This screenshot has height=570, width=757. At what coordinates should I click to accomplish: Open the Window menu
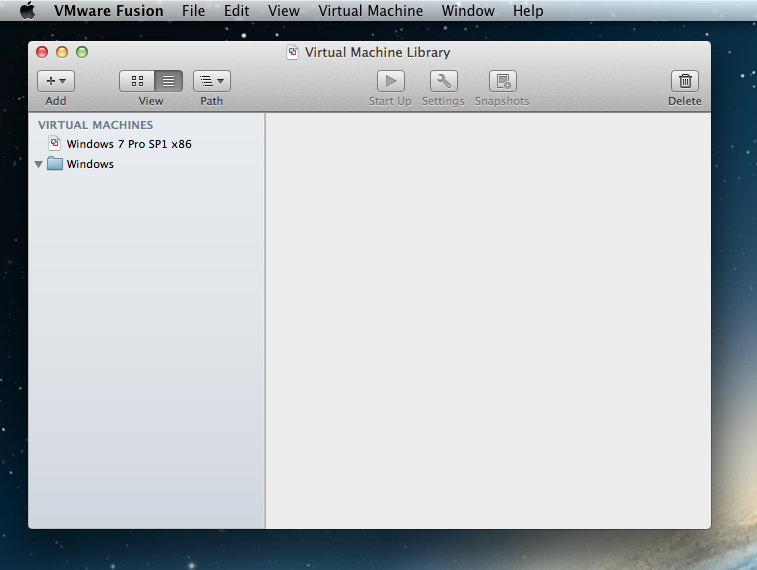468,11
